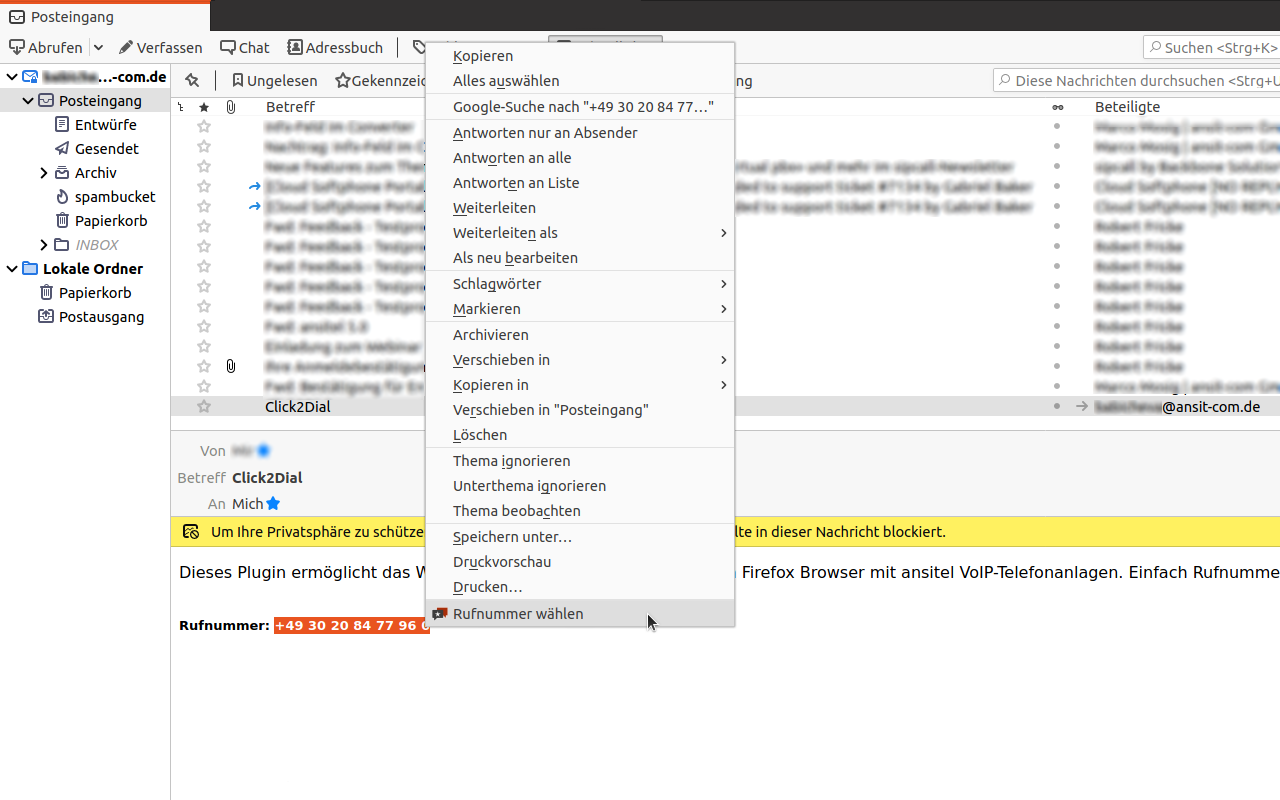Click the pushpin quick filter icon

click(192, 80)
